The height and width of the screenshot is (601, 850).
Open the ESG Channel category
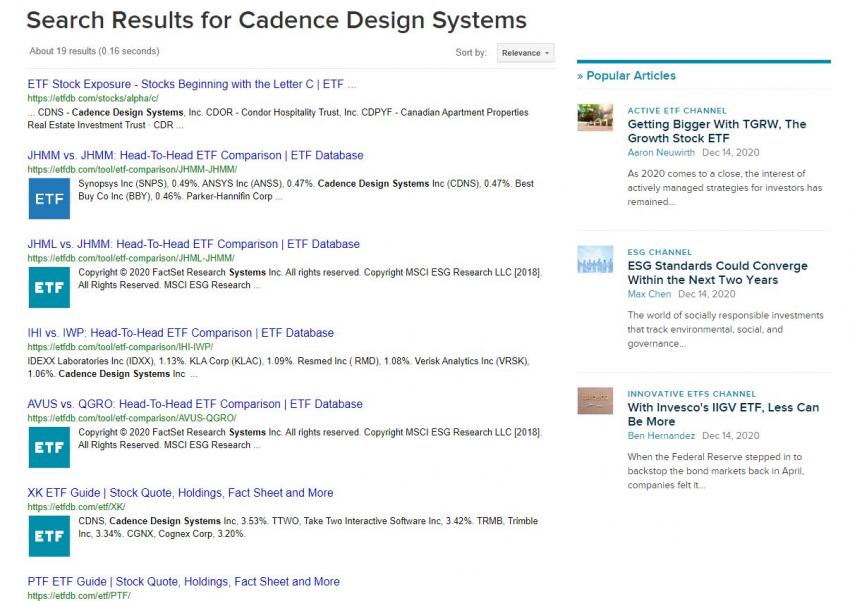(660, 252)
